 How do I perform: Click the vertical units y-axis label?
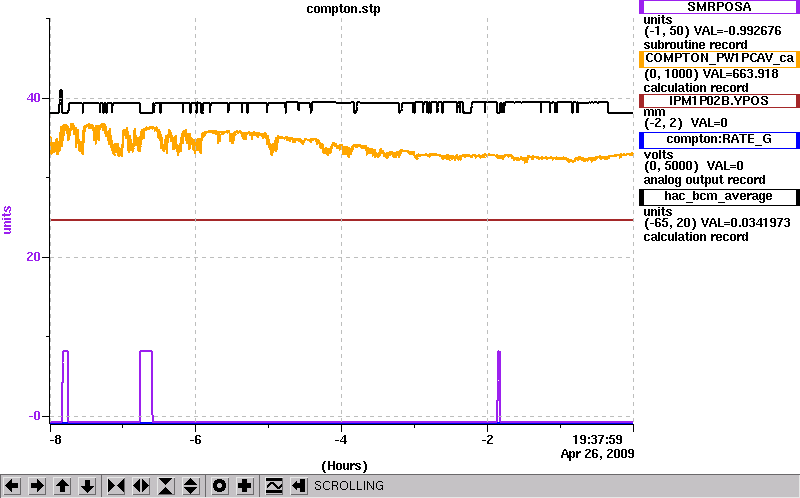click(x=7, y=220)
